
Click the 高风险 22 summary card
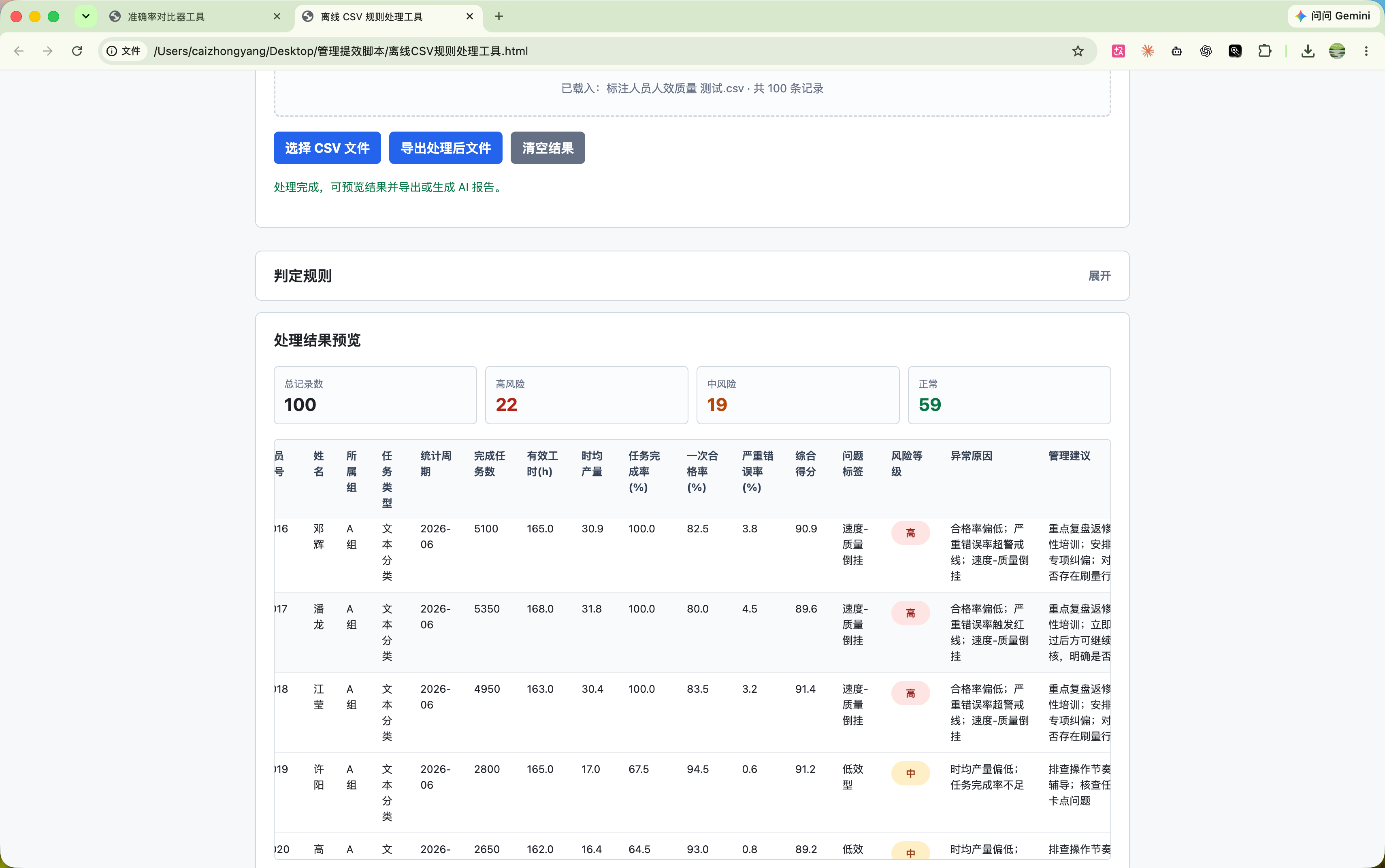586,395
